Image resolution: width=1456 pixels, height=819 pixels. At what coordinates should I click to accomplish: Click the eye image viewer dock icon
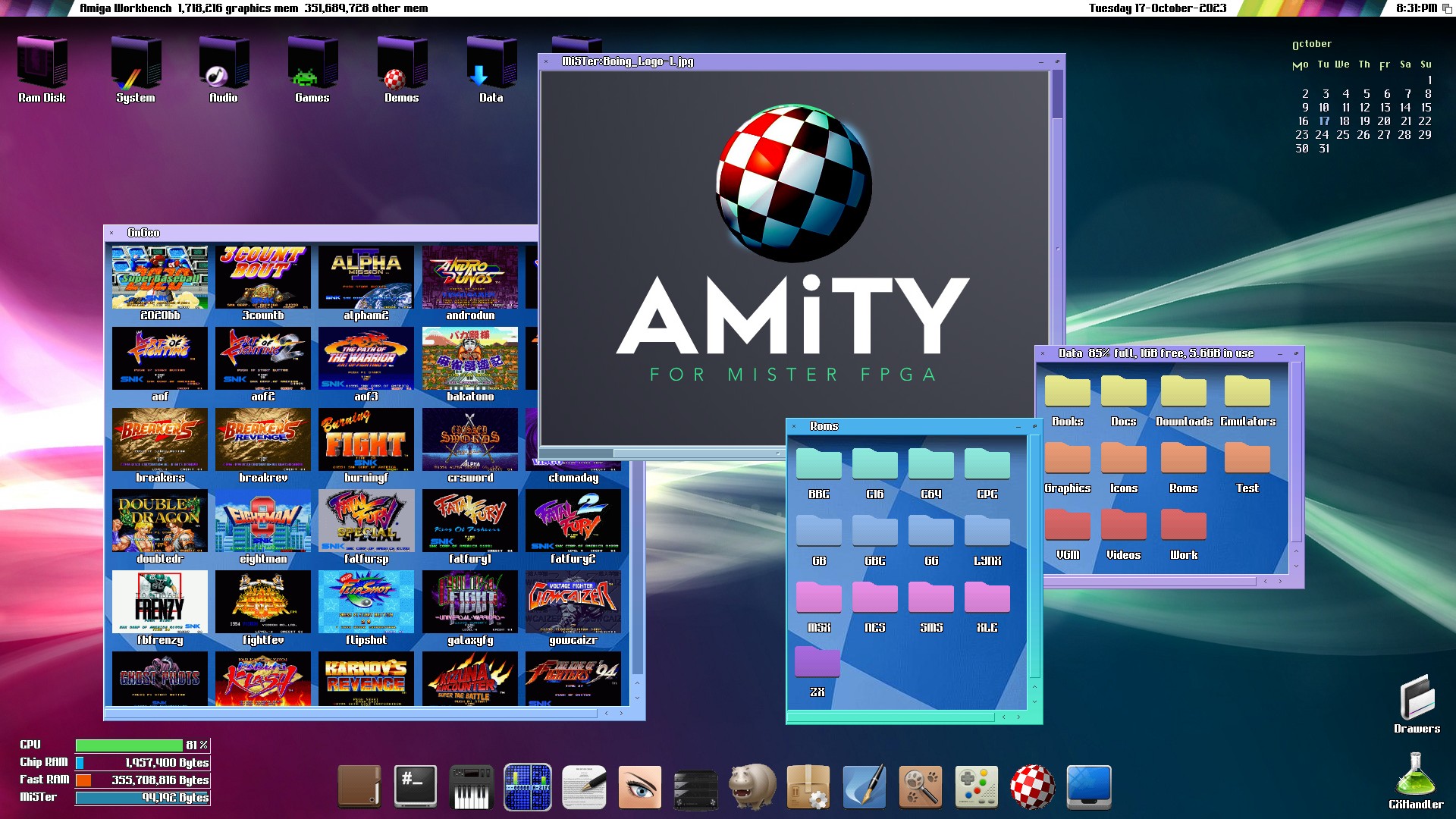639,786
